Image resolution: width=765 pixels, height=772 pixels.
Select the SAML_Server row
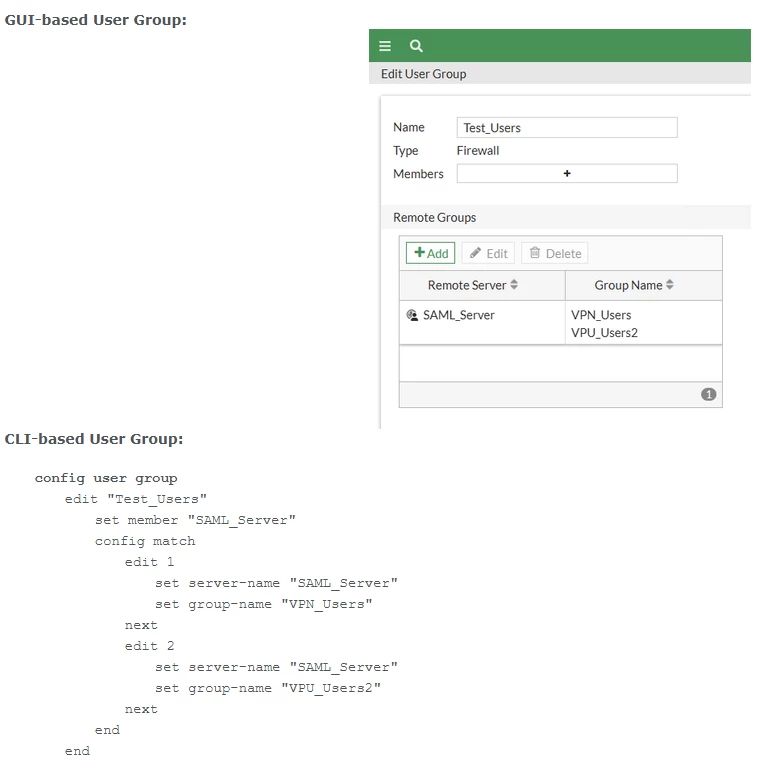click(x=561, y=323)
